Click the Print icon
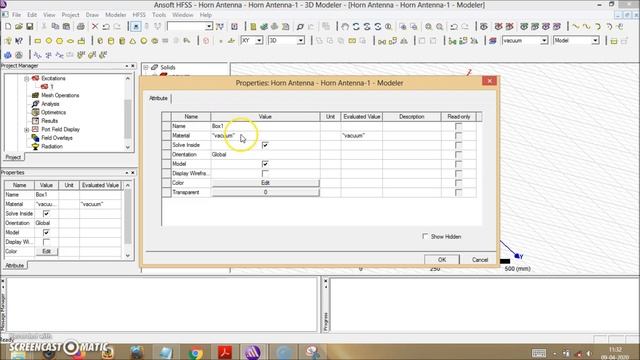640x360 pixels. pyautogui.click(x=81, y=27)
